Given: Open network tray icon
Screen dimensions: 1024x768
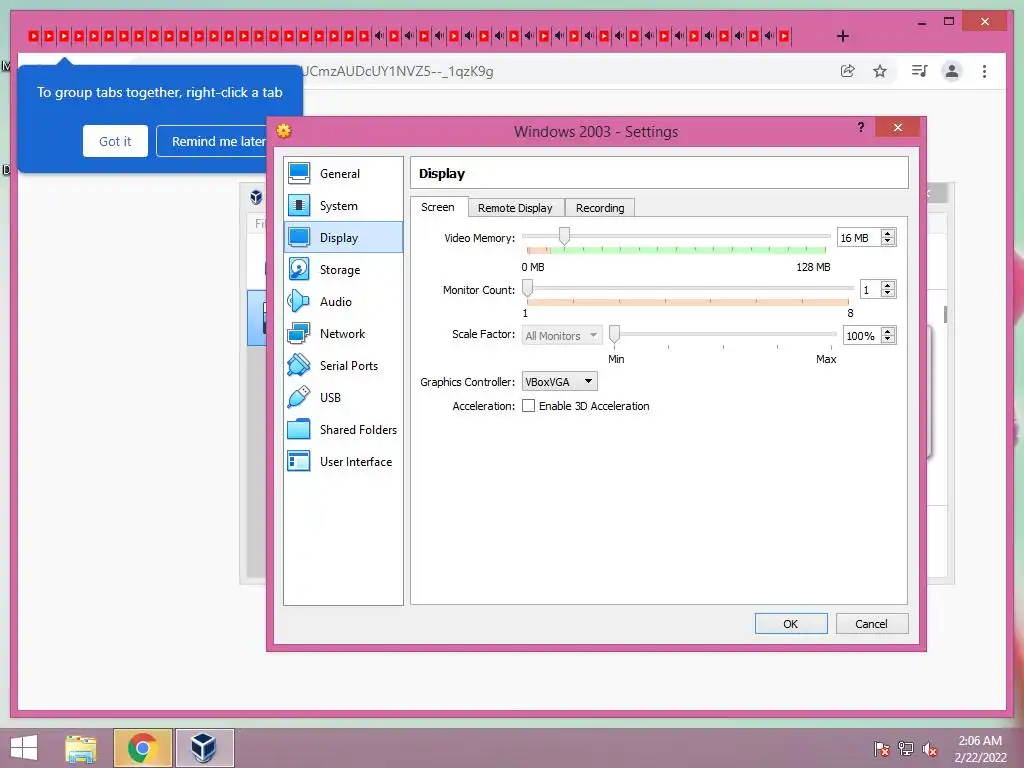Looking at the screenshot, I should click(x=906, y=749).
